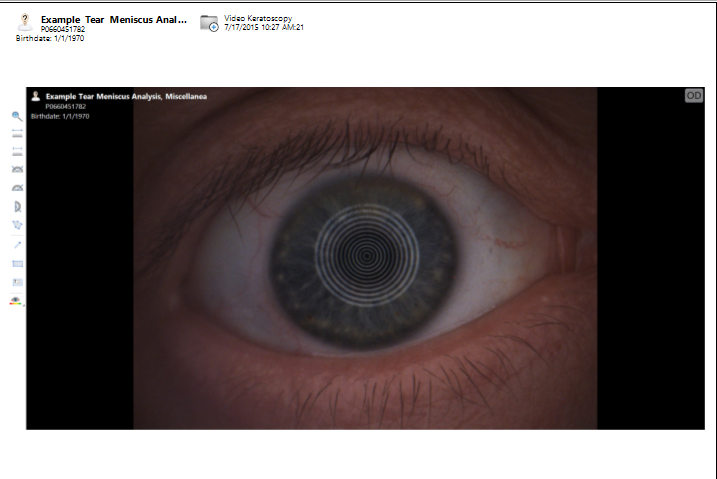The image size is (717, 479).
Task: Click the patient ID P0660451782 in header
Action: (63, 29)
